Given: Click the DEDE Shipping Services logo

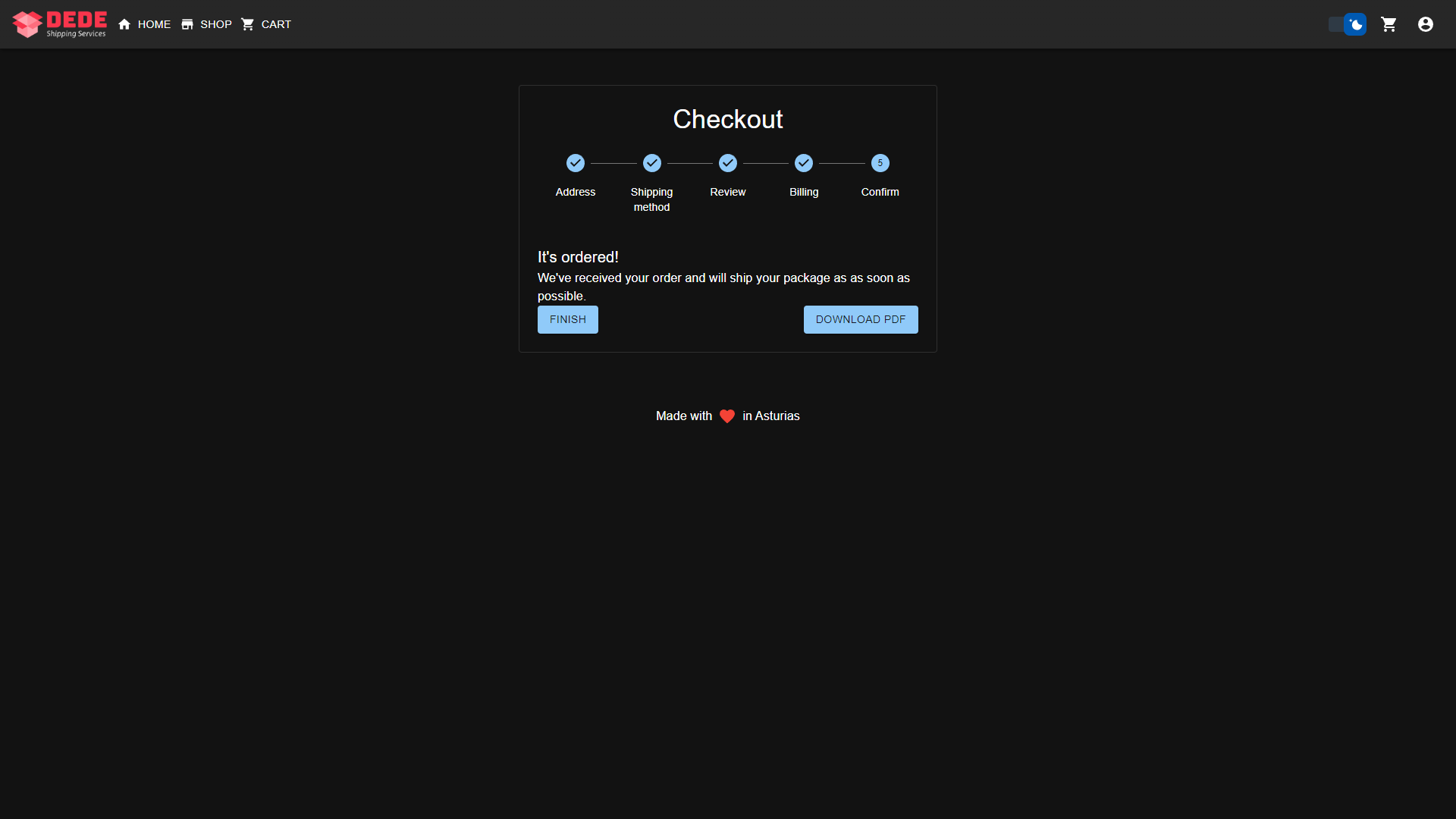Looking at the screenshot, I should click(59, 24).
